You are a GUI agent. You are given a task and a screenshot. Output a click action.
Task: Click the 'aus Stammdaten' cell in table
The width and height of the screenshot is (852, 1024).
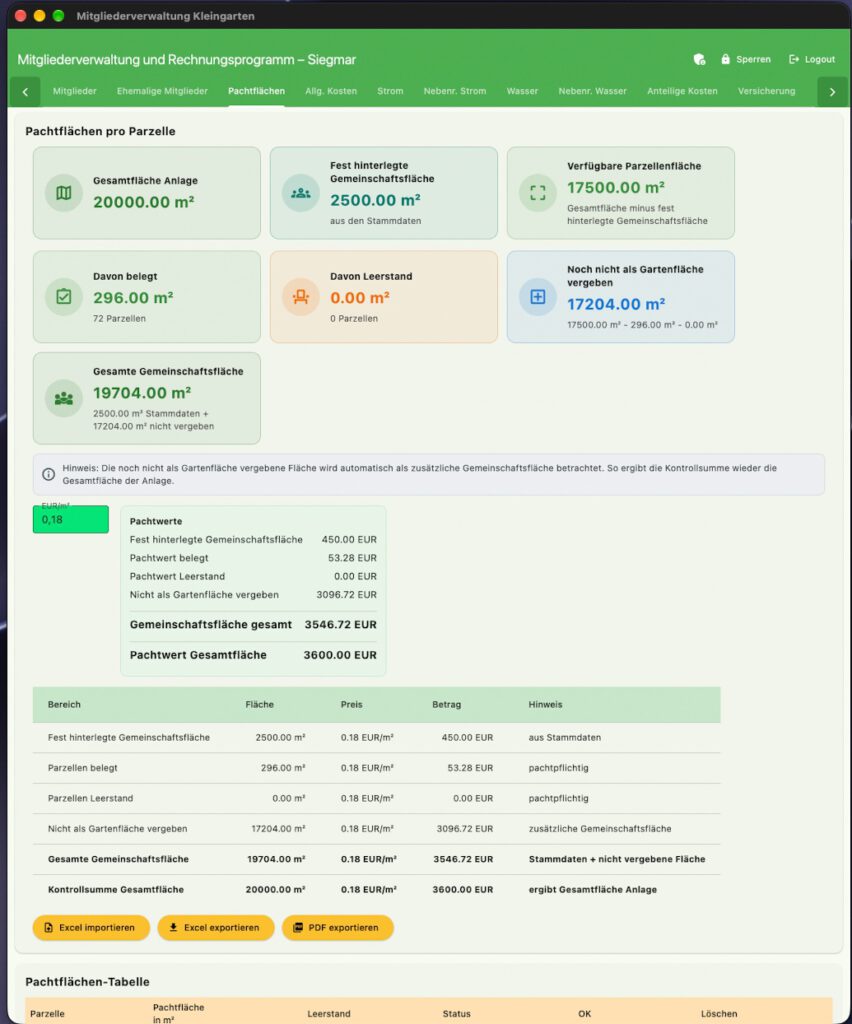[x=565, y=737]
